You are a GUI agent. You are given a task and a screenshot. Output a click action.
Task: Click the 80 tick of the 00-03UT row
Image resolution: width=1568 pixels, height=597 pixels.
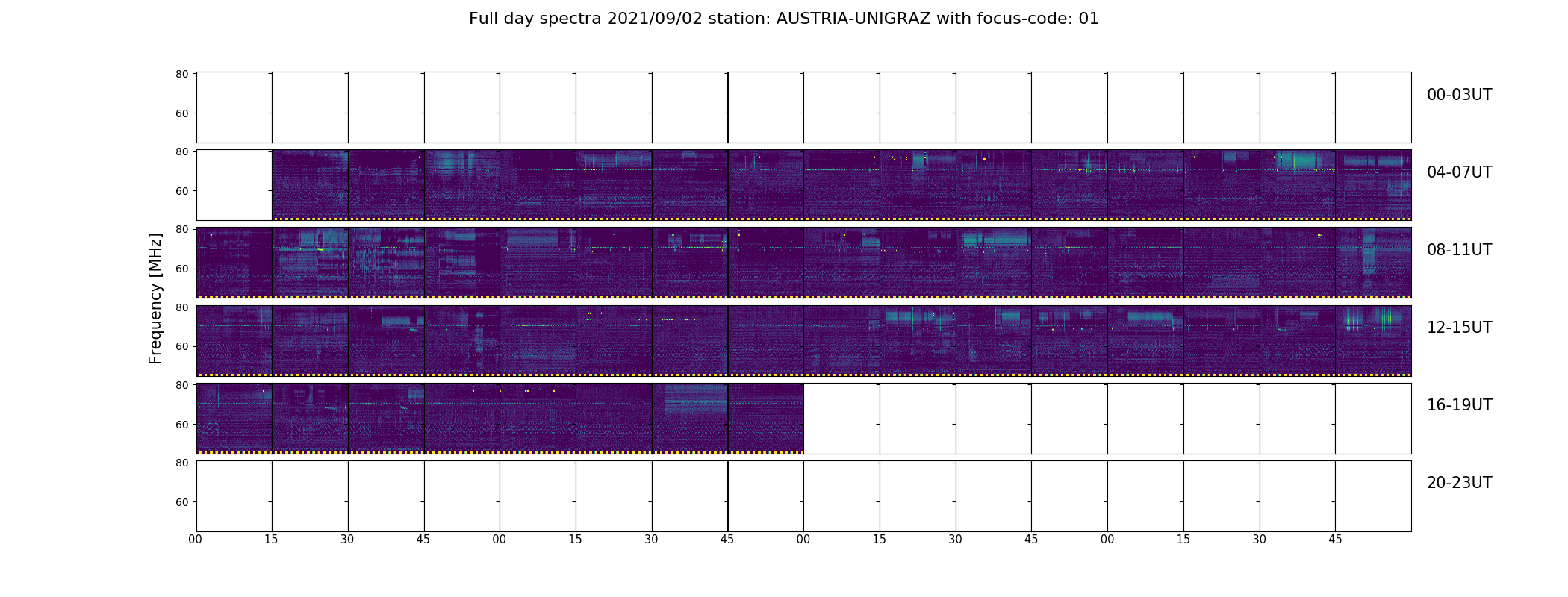181,74
